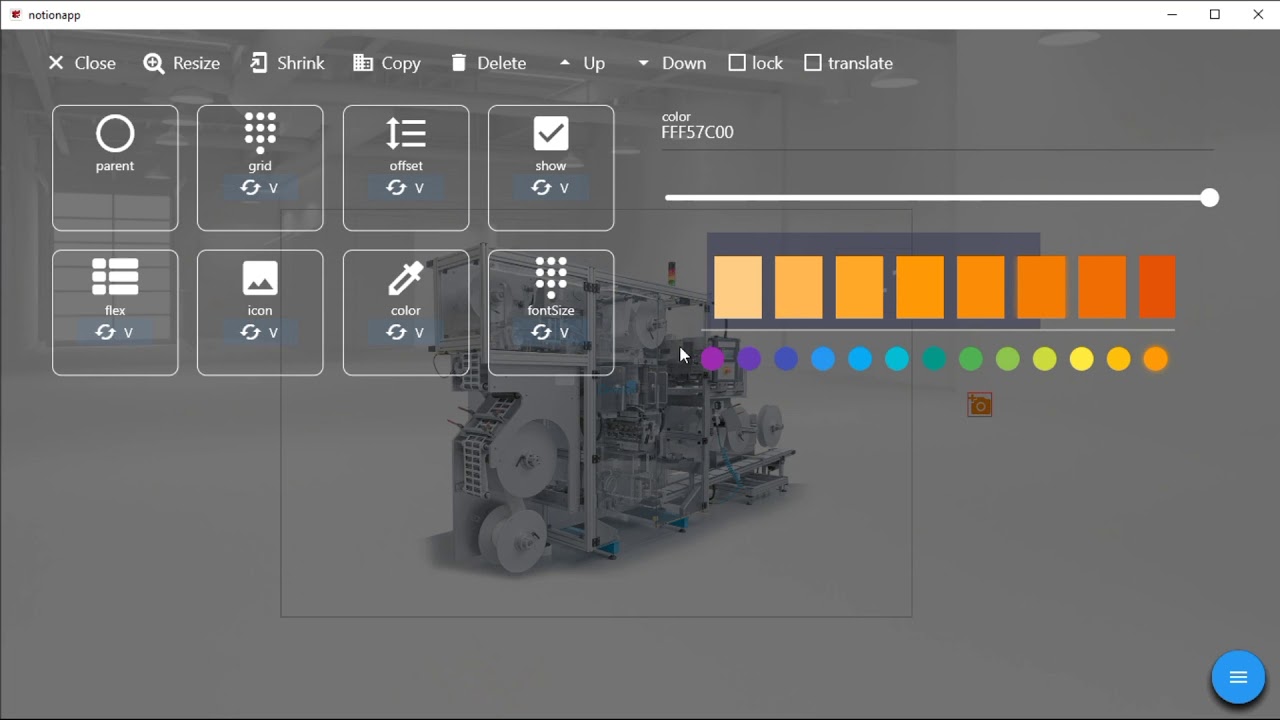Viewport: 1280px width, 720px height.
Task: Click the color hex field FFF57C00
Action: 937,130
